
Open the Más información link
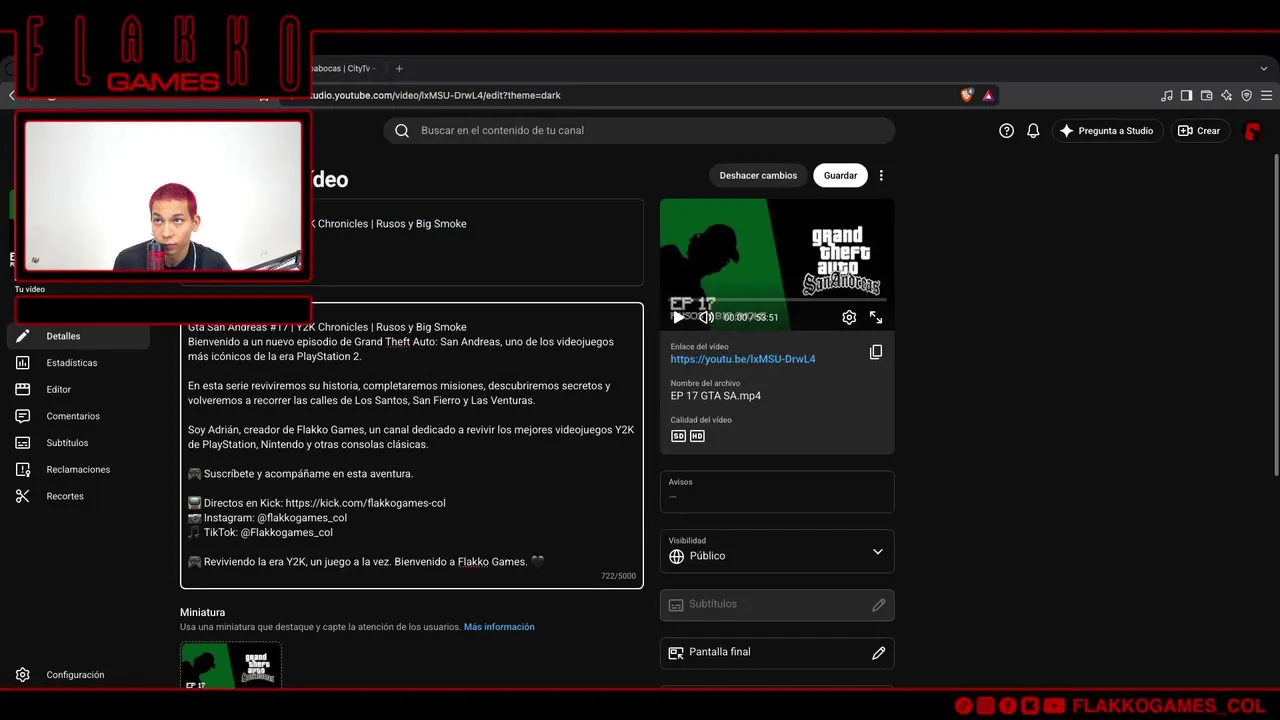(x=499, y=627)
